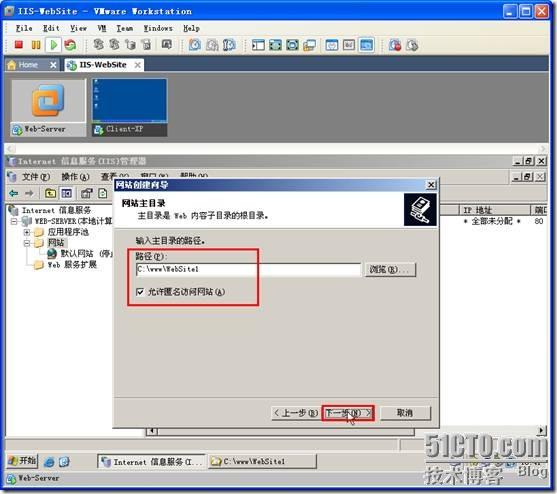Click the IIS properties toolbar icon
Viewport: 557px width, 494px height.
86,193
